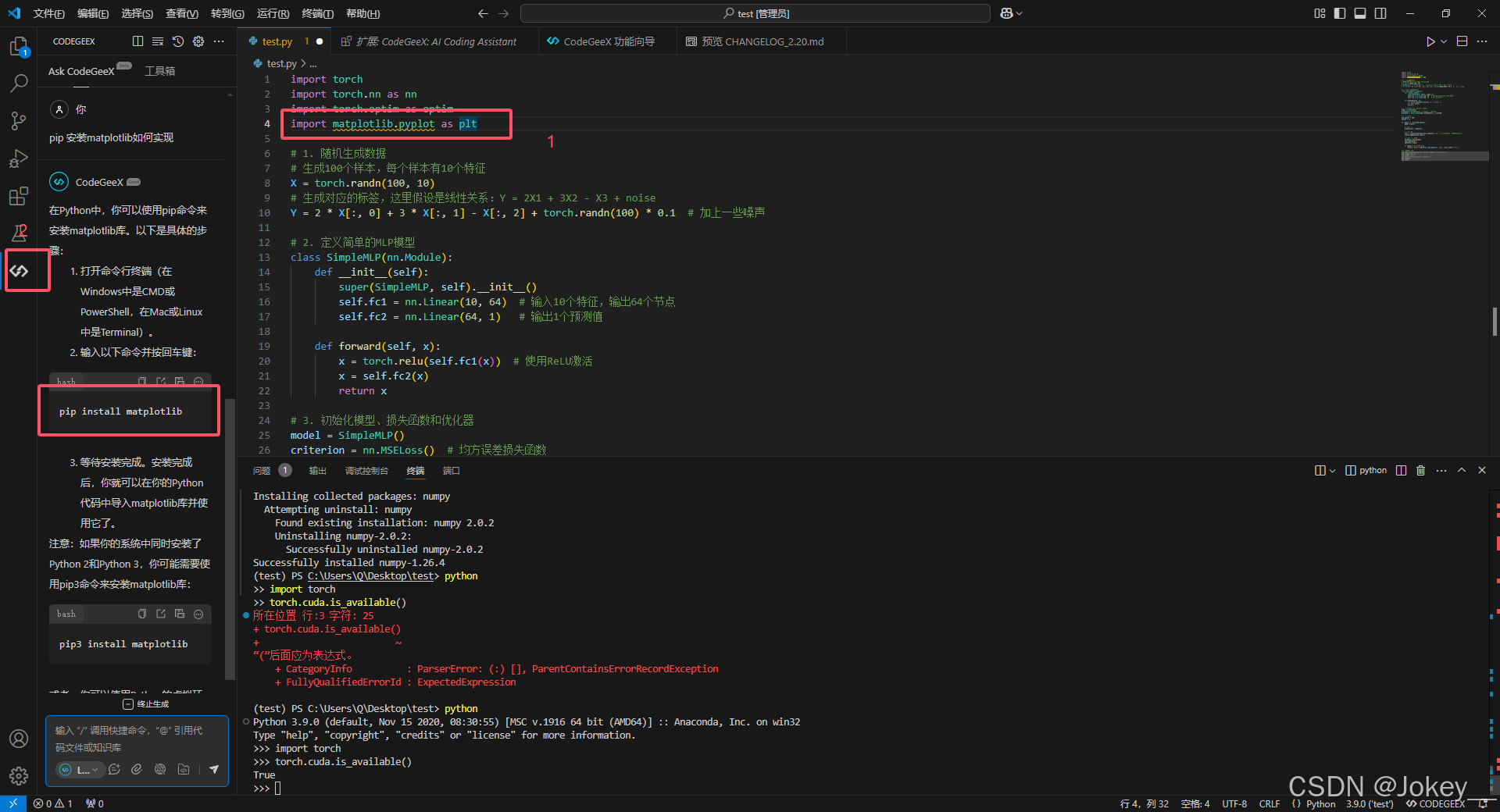Open the editor more actions menu
1500x812 pixels.
coord(1482,41)
